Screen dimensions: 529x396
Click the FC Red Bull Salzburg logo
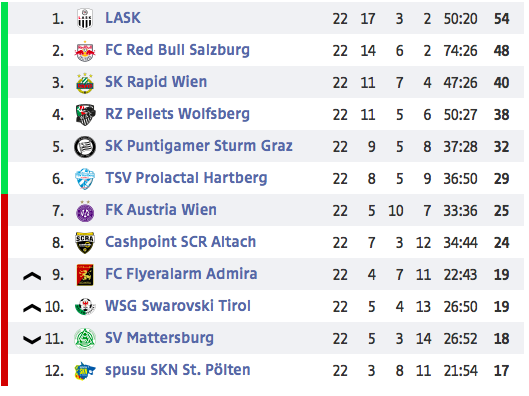[x=85, y=51]
